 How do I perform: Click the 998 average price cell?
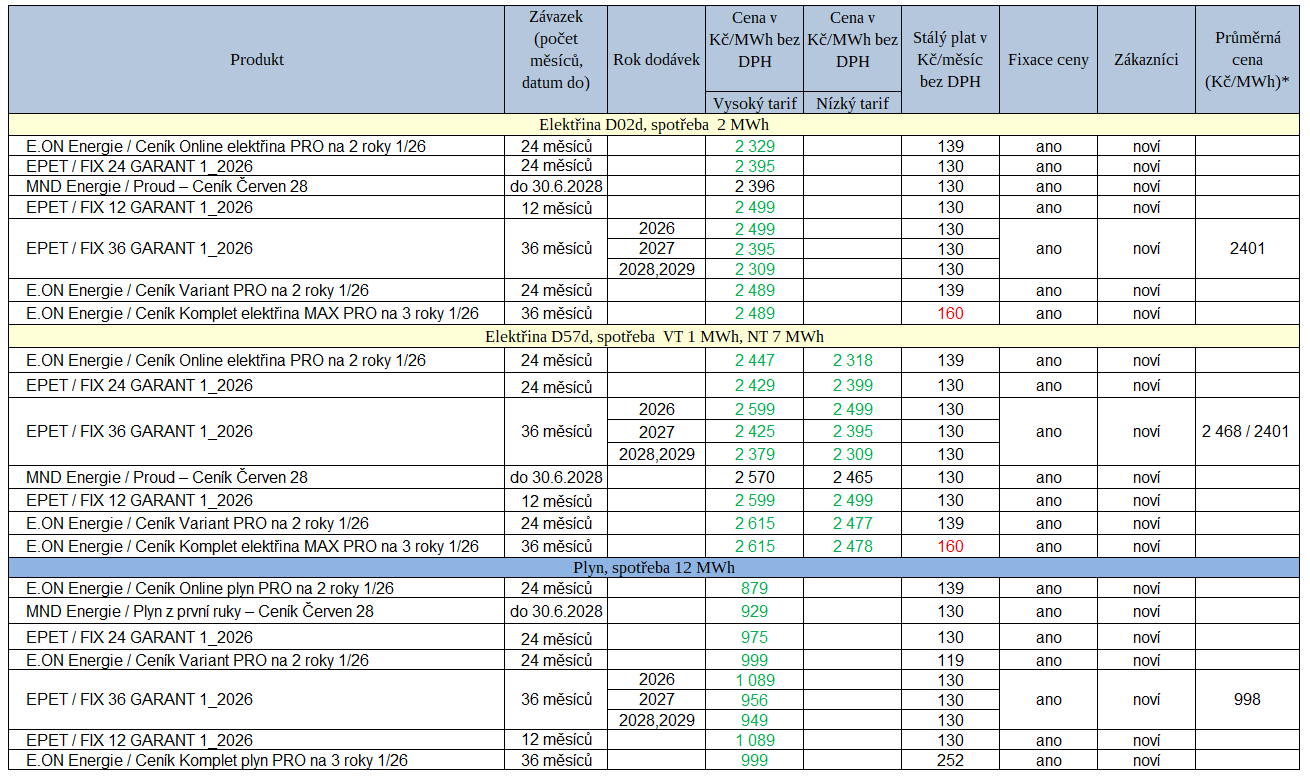click(x=1247, y=700)
